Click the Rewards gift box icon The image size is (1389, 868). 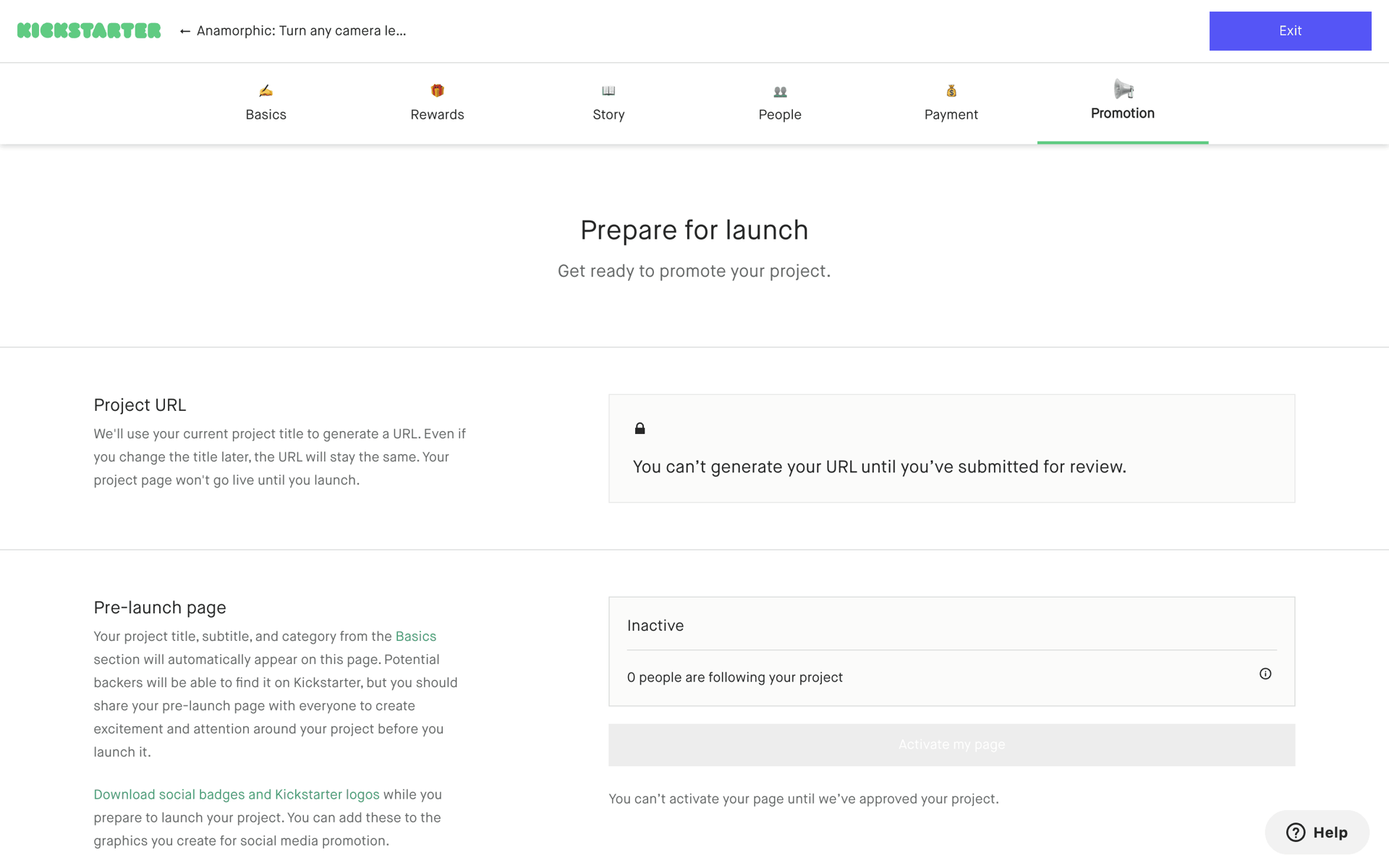coord(437,90)
